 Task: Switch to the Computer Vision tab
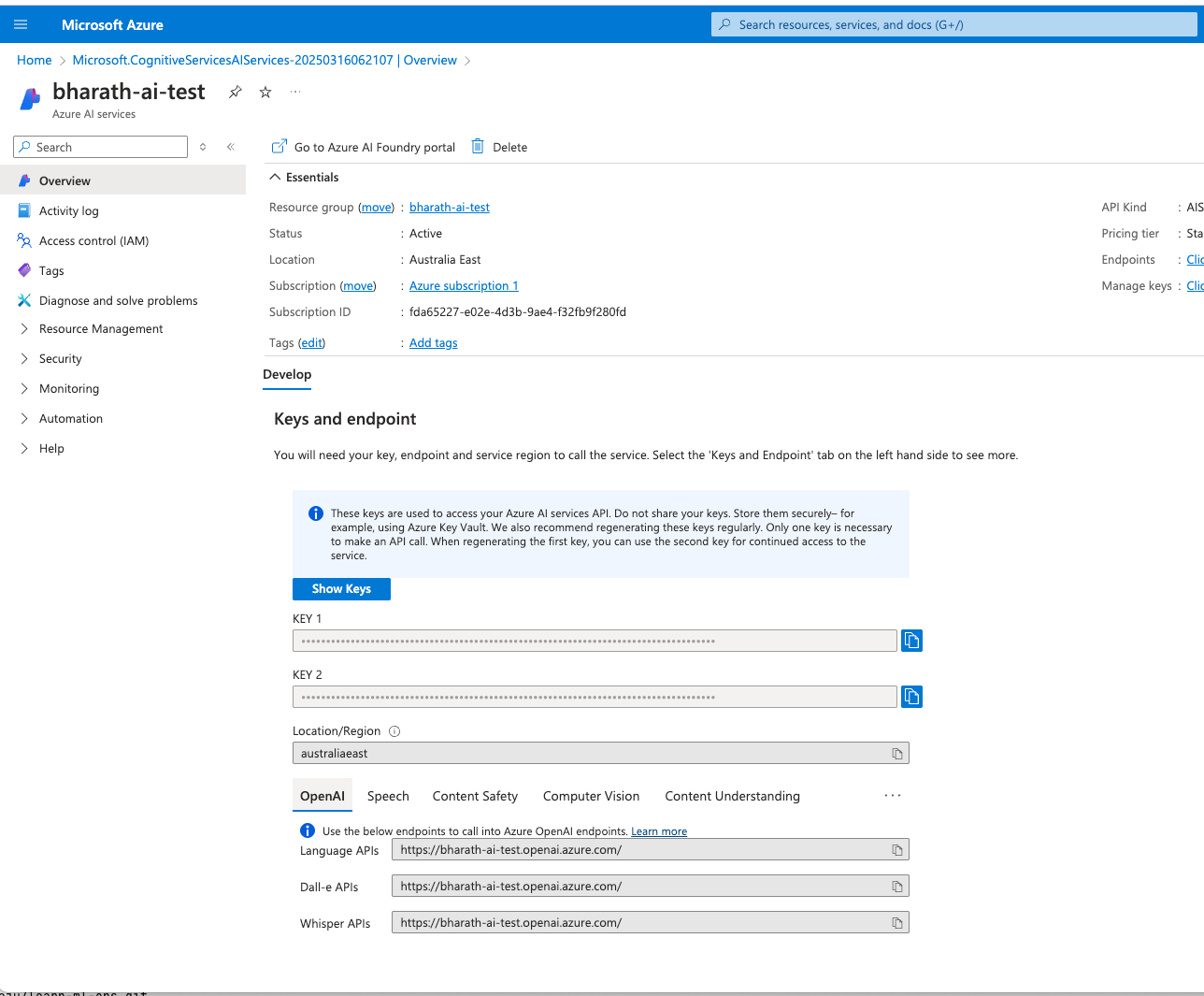click(591, 796)
